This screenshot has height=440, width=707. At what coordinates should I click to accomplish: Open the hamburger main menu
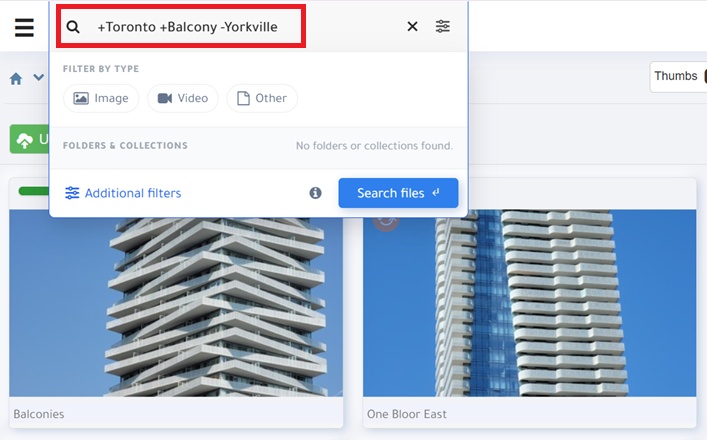click(24, 28)
